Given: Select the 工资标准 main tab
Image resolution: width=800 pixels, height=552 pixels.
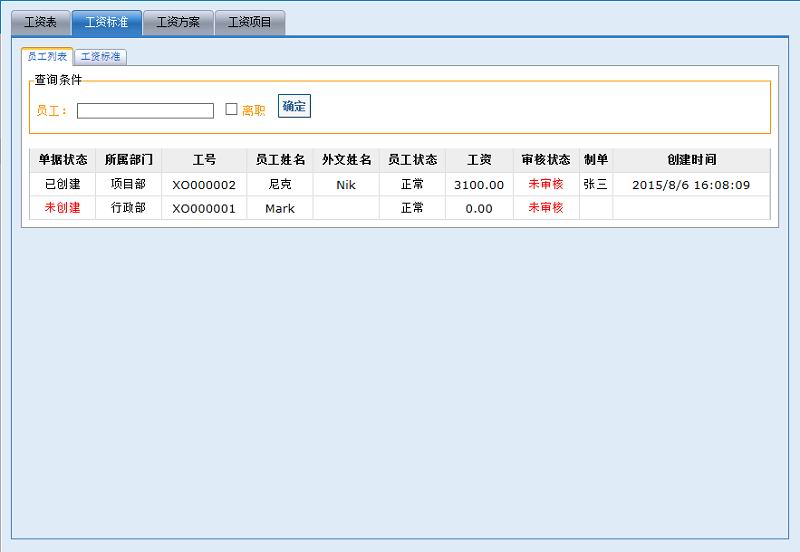Looking at the screenshot, I should click(x=107, y=22).
